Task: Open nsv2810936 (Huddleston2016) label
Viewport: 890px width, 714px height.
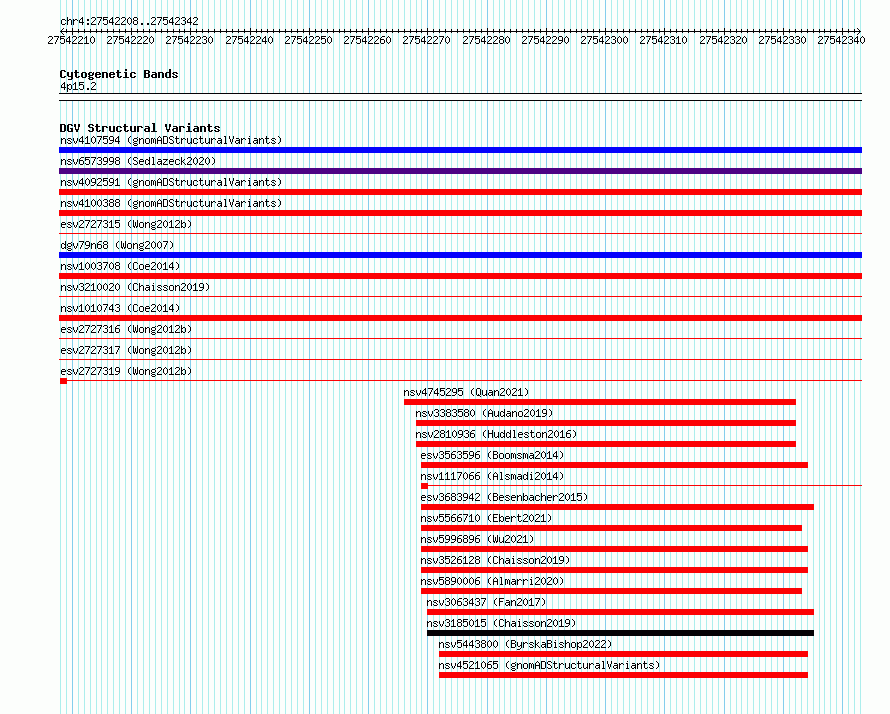Action: 496,434
